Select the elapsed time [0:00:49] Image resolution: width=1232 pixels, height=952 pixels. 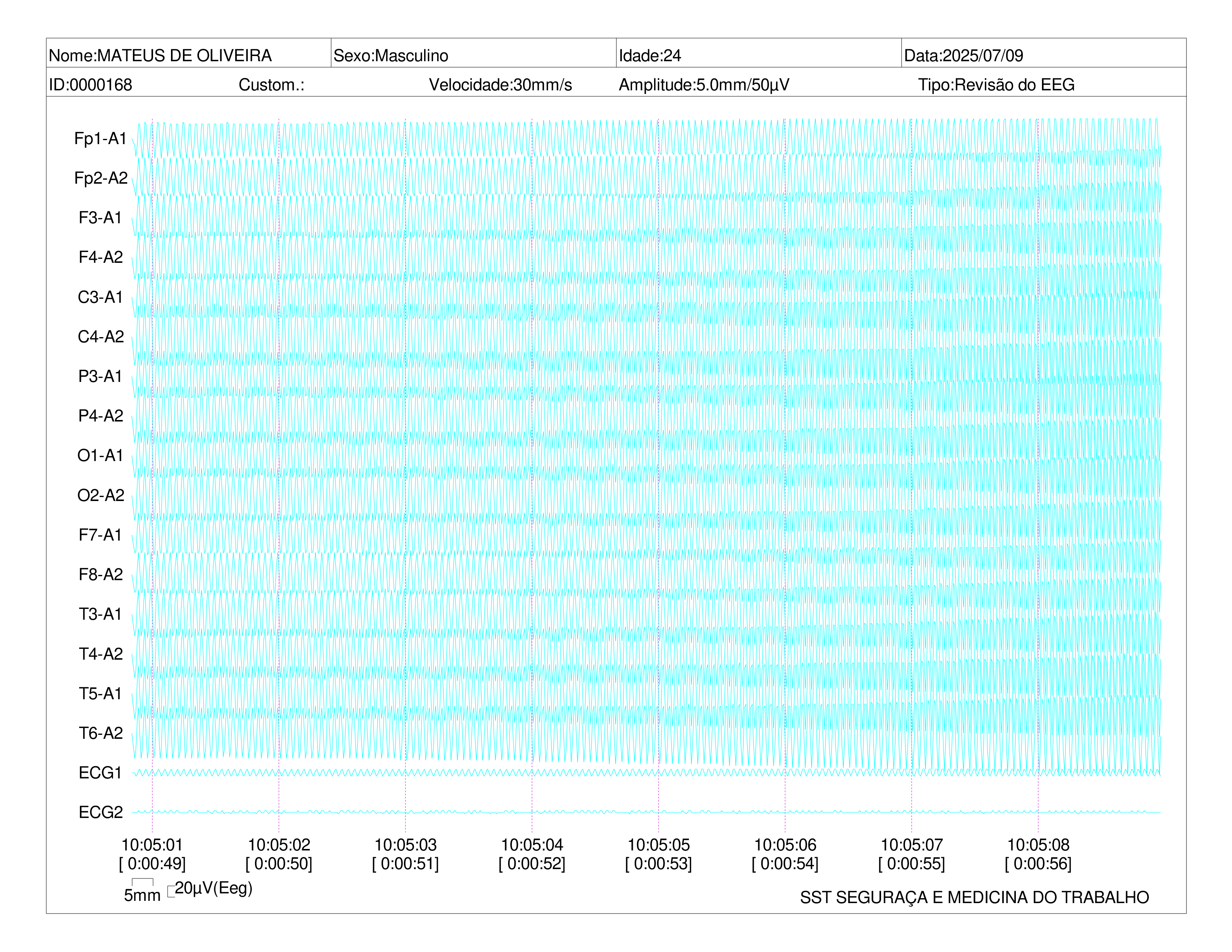[152, 864]
